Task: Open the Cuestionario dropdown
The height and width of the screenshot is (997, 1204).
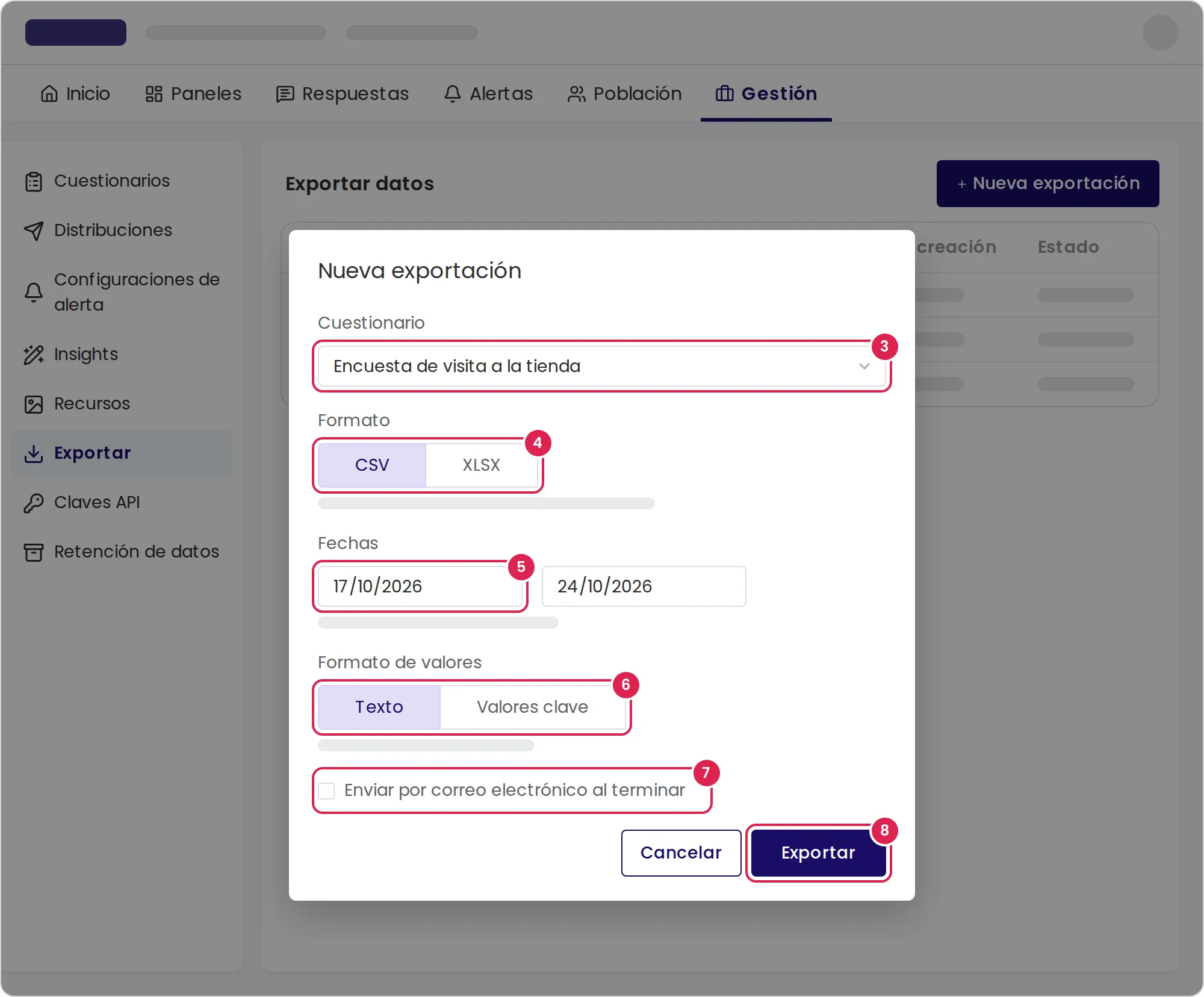Action: (602, 366)
